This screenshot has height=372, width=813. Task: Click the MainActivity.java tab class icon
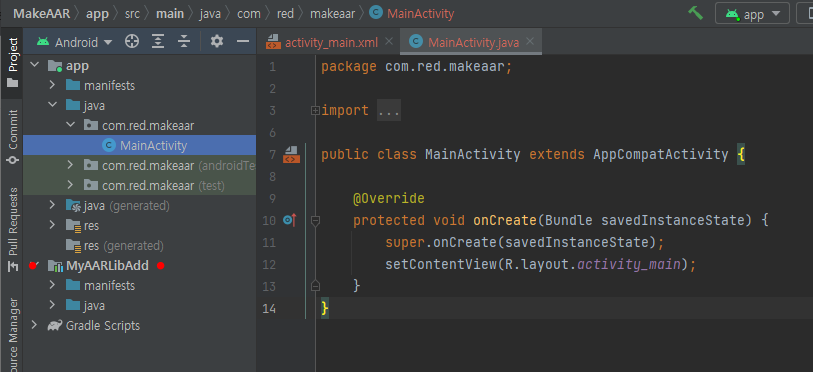pyautogui.click(x=415, y=43)
